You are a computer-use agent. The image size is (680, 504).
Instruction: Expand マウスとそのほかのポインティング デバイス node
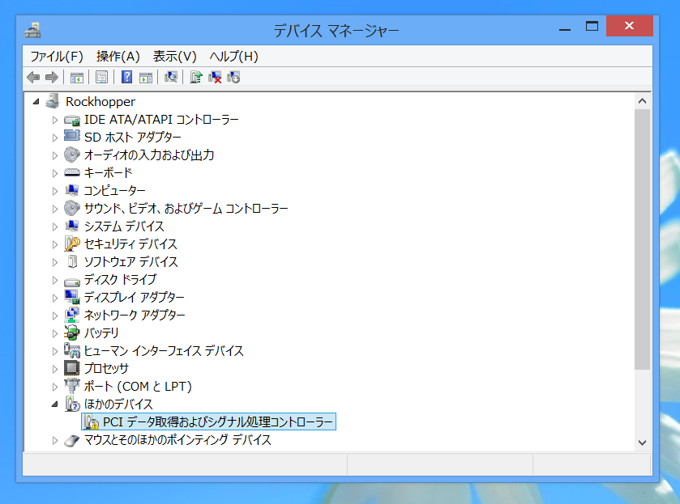(55, 440)
